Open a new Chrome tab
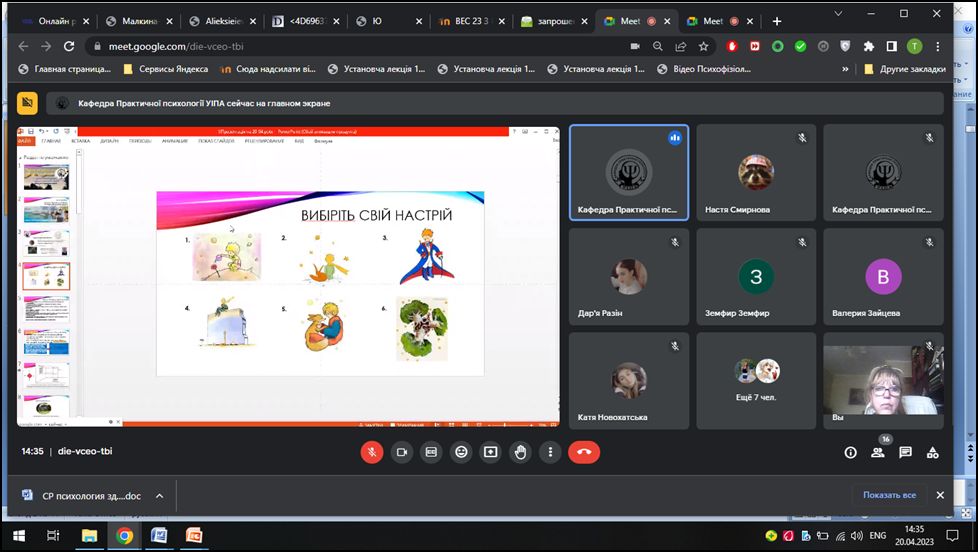978x552 pixels. [x=777, y=21]
